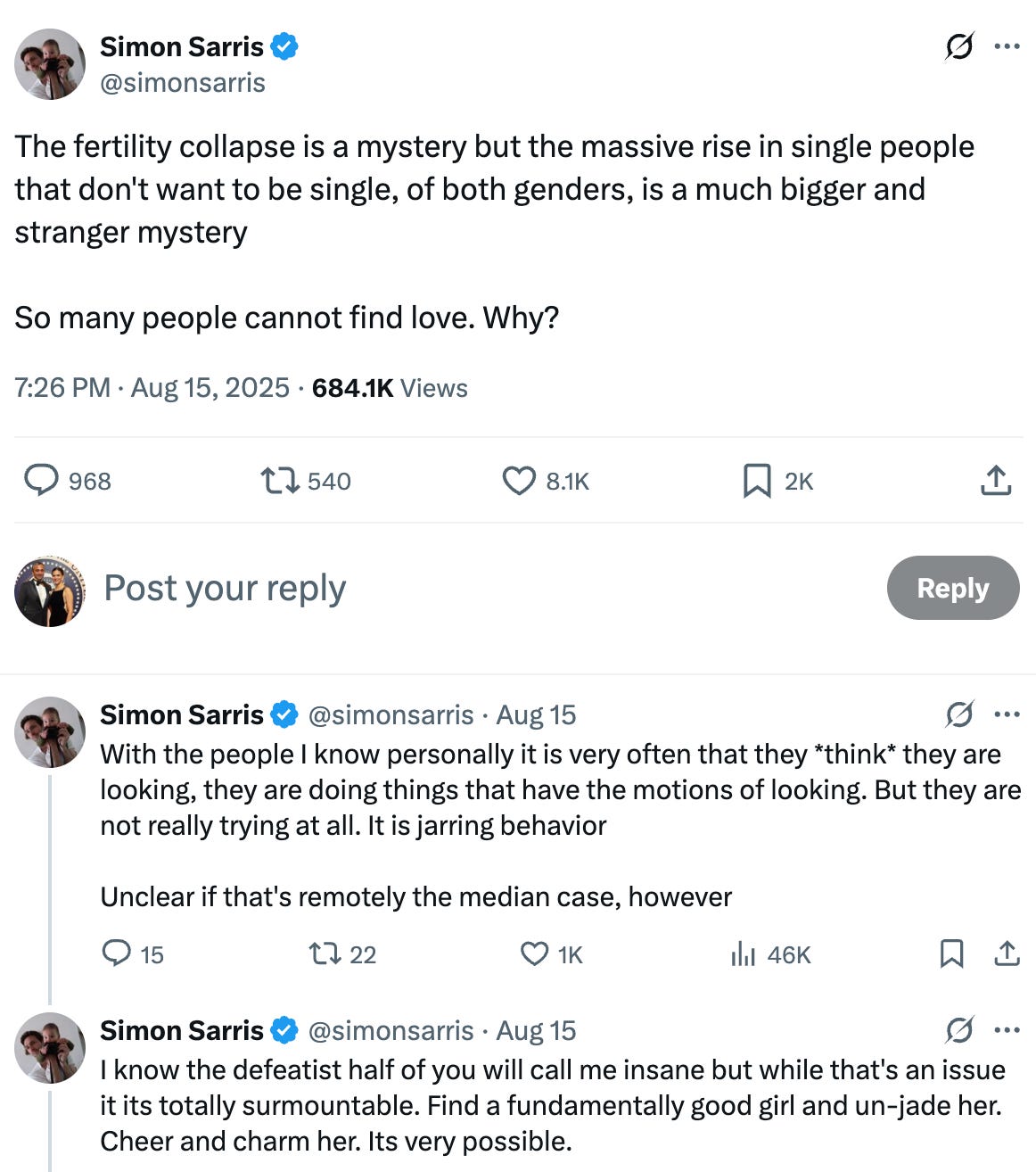This screenshot has width=1036, height=1172.
Task: Open the Grok icon on main post
Action: (958, 45)
